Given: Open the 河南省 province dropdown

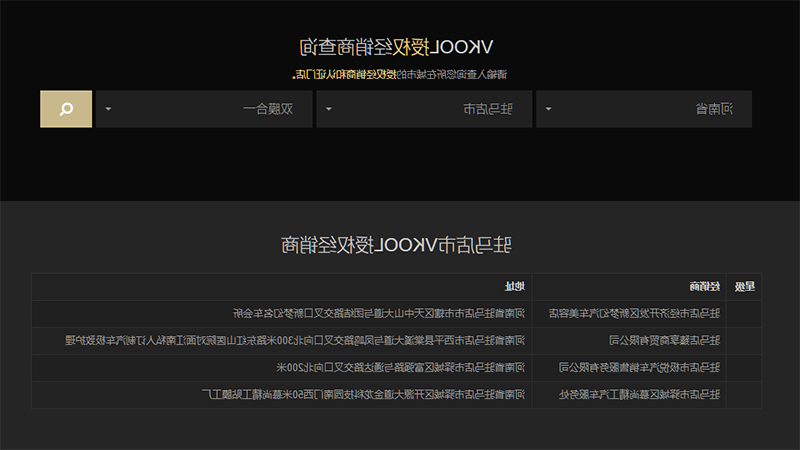Looking at the screenshot, I should click(644, 109).
